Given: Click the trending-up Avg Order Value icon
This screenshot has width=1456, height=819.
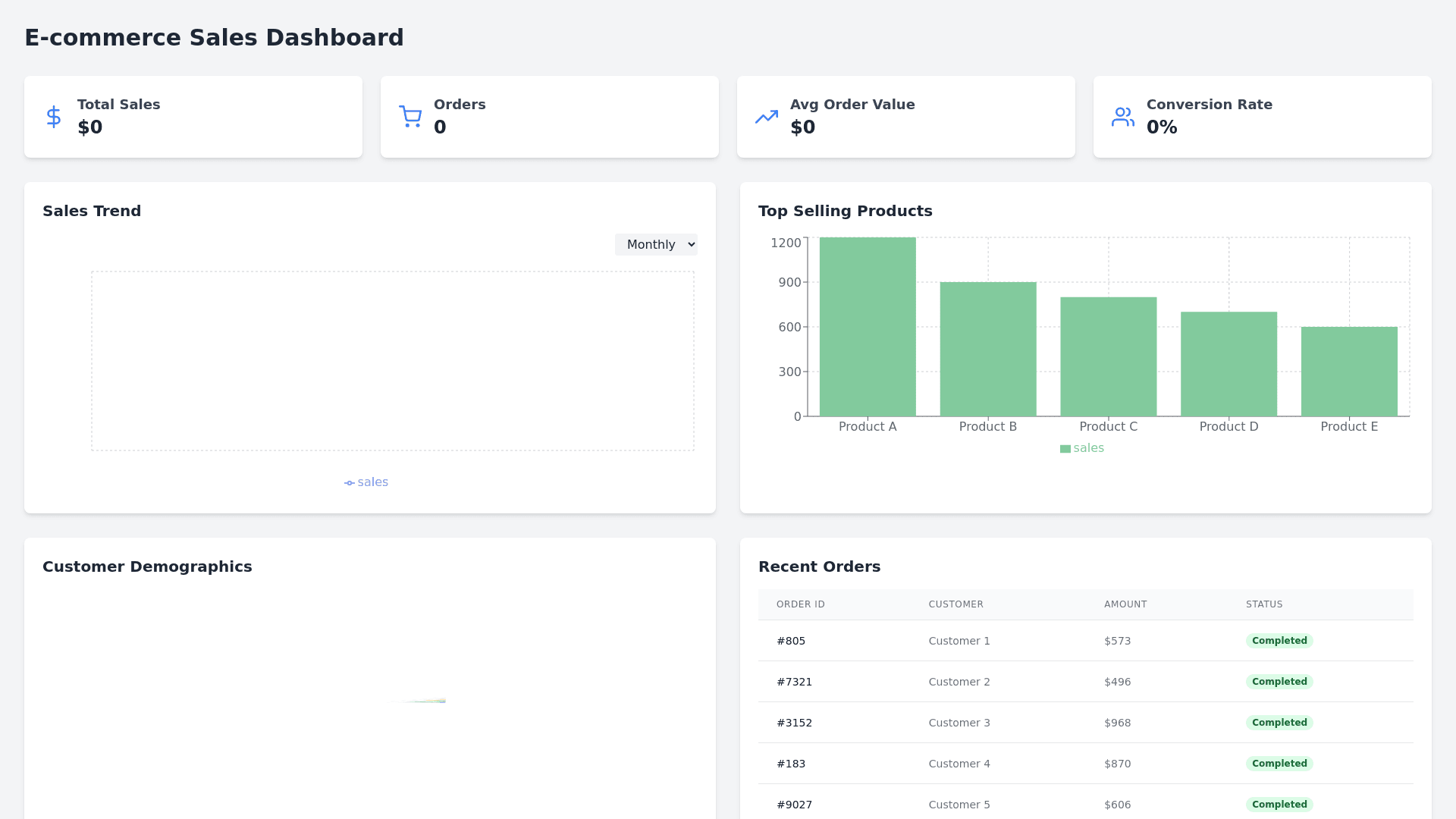Looking at the screenshot, I should [x=767, y=117].
